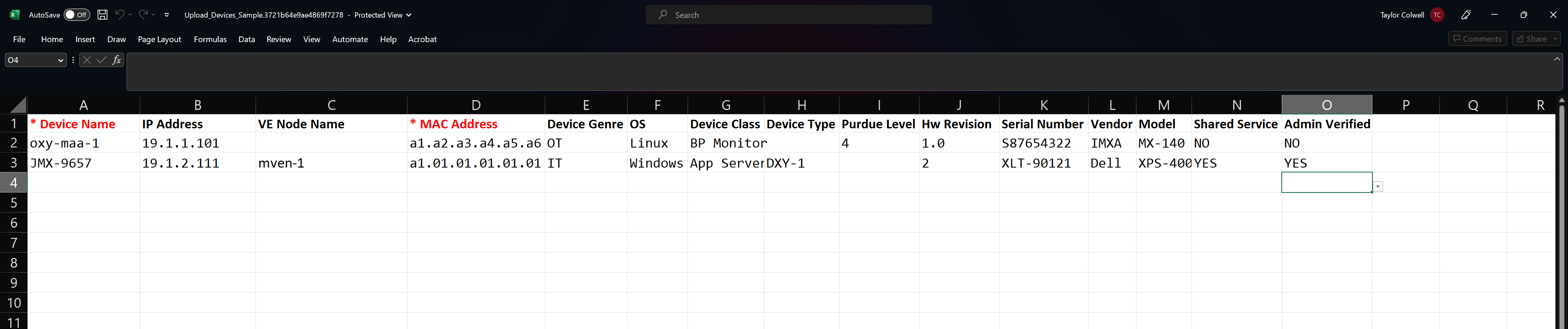Open the Review tab
This screenshot has width=1568, height=329.
coord(279,39)
